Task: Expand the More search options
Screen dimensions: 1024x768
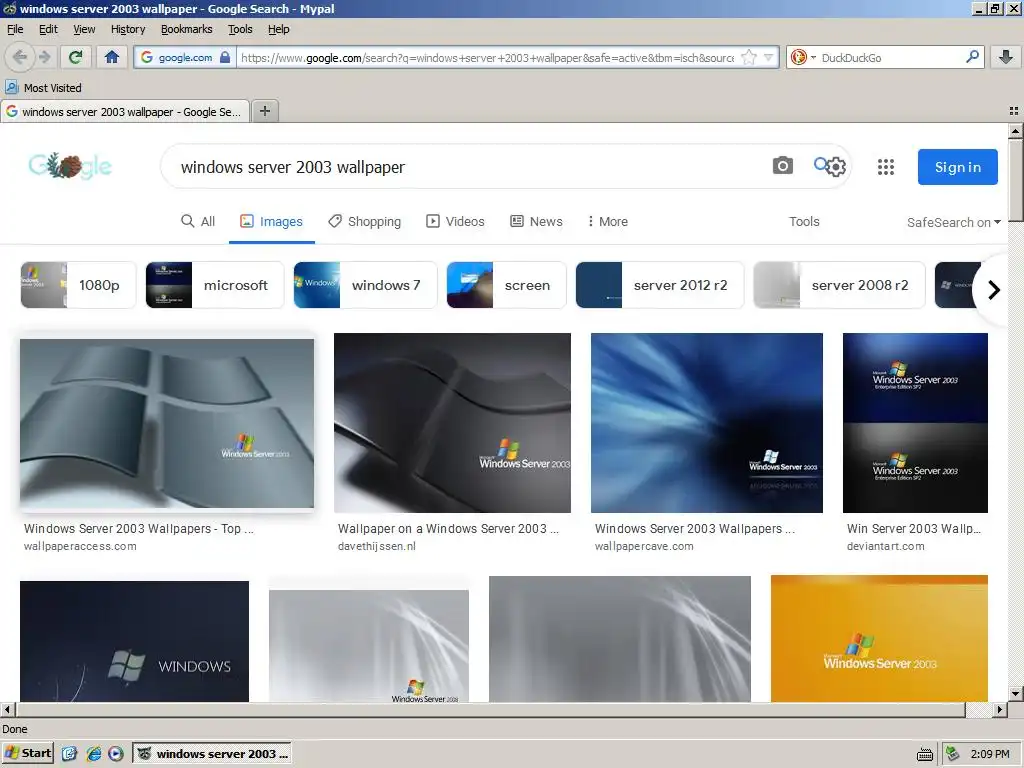Action: coord(608,221)
